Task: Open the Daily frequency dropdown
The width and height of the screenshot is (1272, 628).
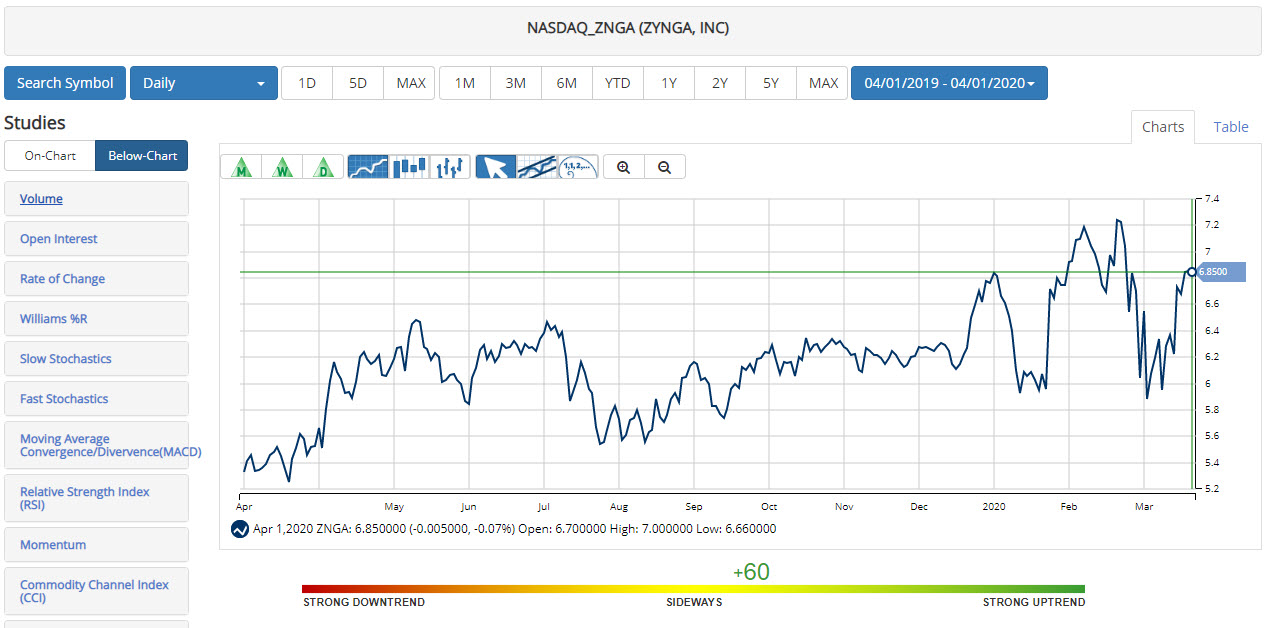Action: (204, 83)
